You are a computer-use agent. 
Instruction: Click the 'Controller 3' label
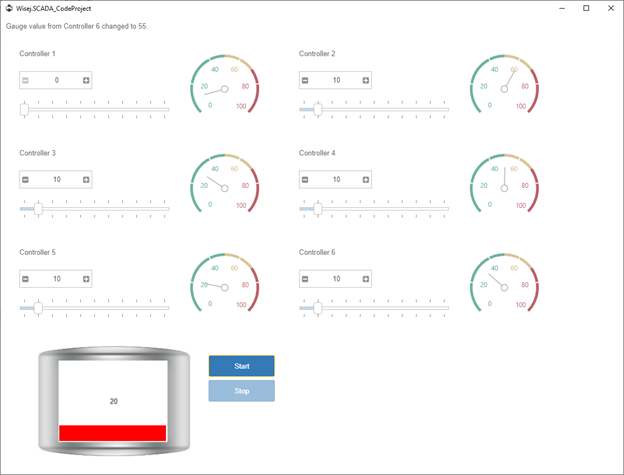pyautogui.click(x=37, y=153)
